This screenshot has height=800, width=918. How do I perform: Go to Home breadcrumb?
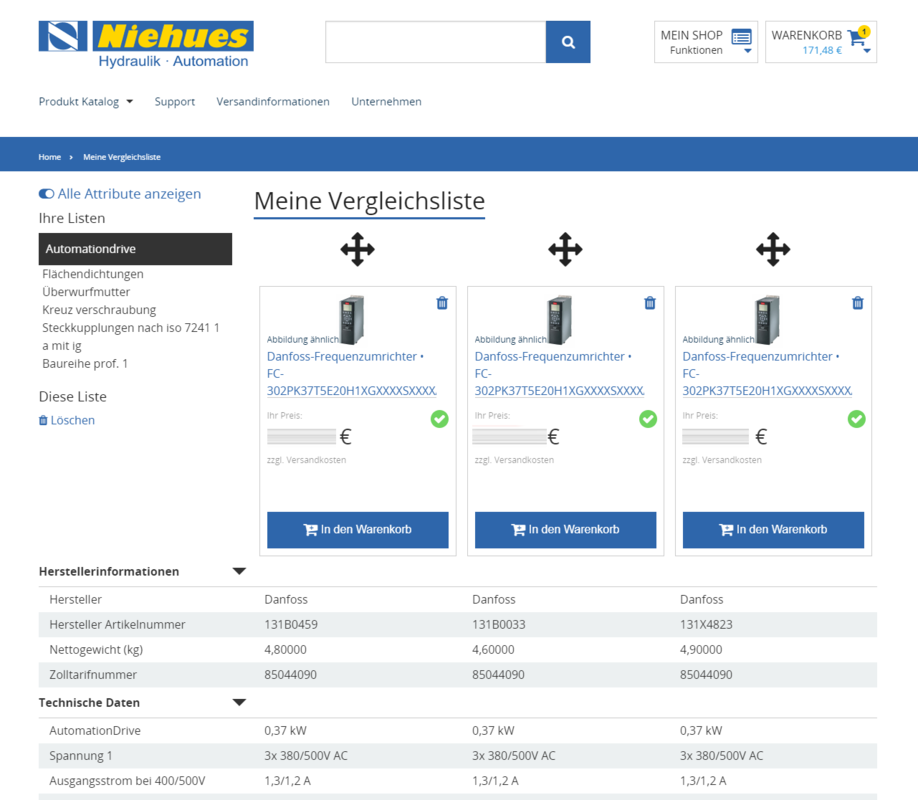coord(50,157)
